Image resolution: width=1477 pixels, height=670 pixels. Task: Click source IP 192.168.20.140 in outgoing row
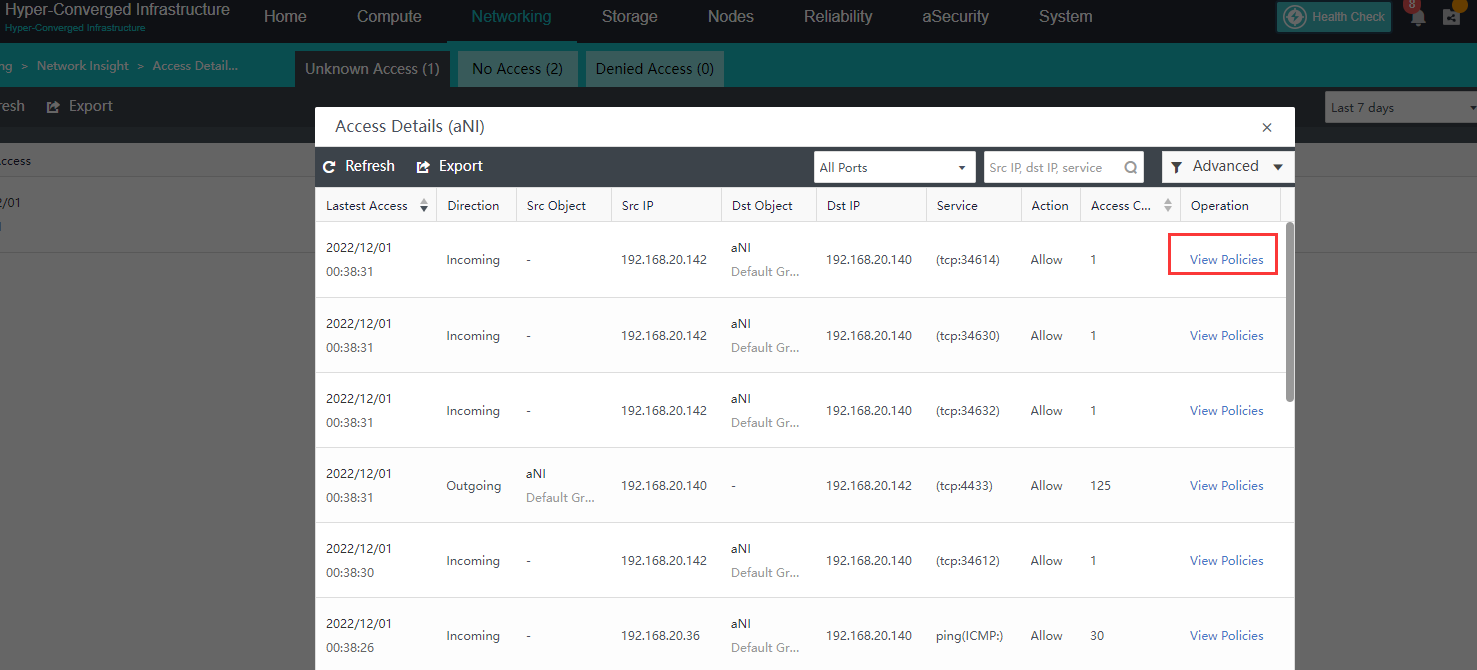(x=664, y=486)
